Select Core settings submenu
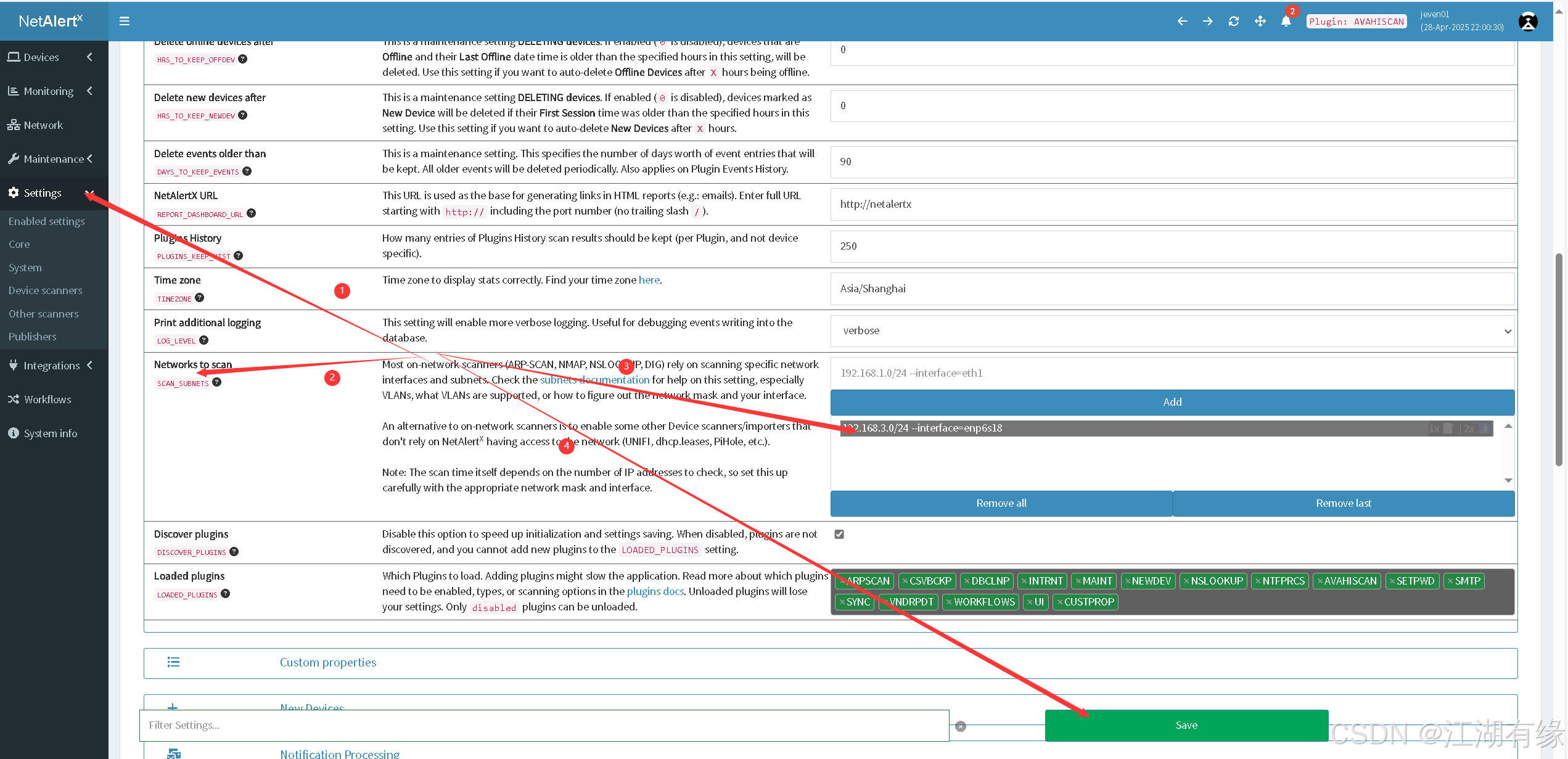The image size is (1568, 759). click(x=19, y=244)
